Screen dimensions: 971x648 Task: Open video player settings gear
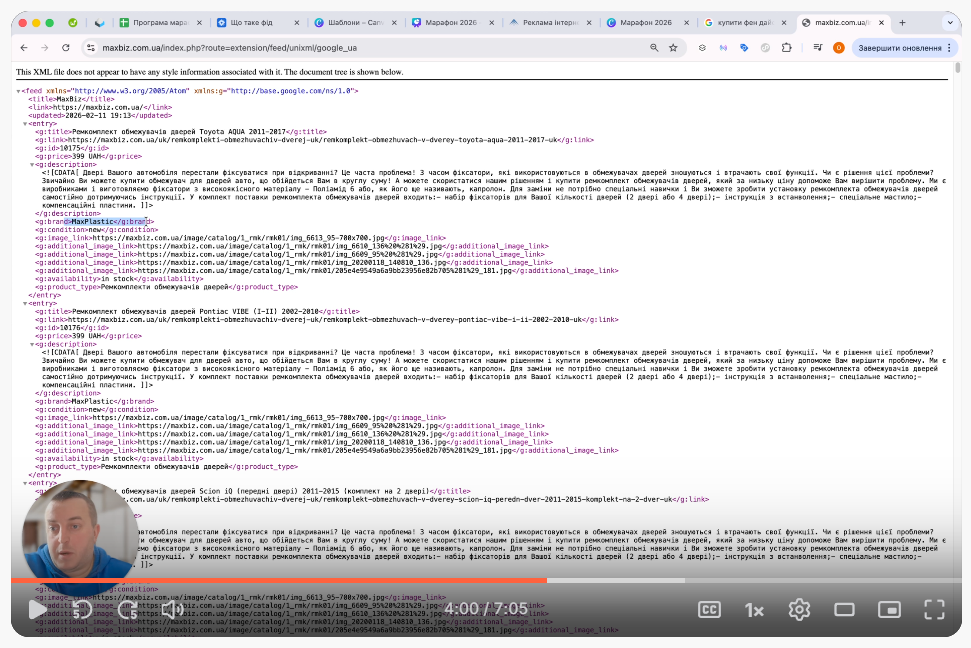[799, 610]
